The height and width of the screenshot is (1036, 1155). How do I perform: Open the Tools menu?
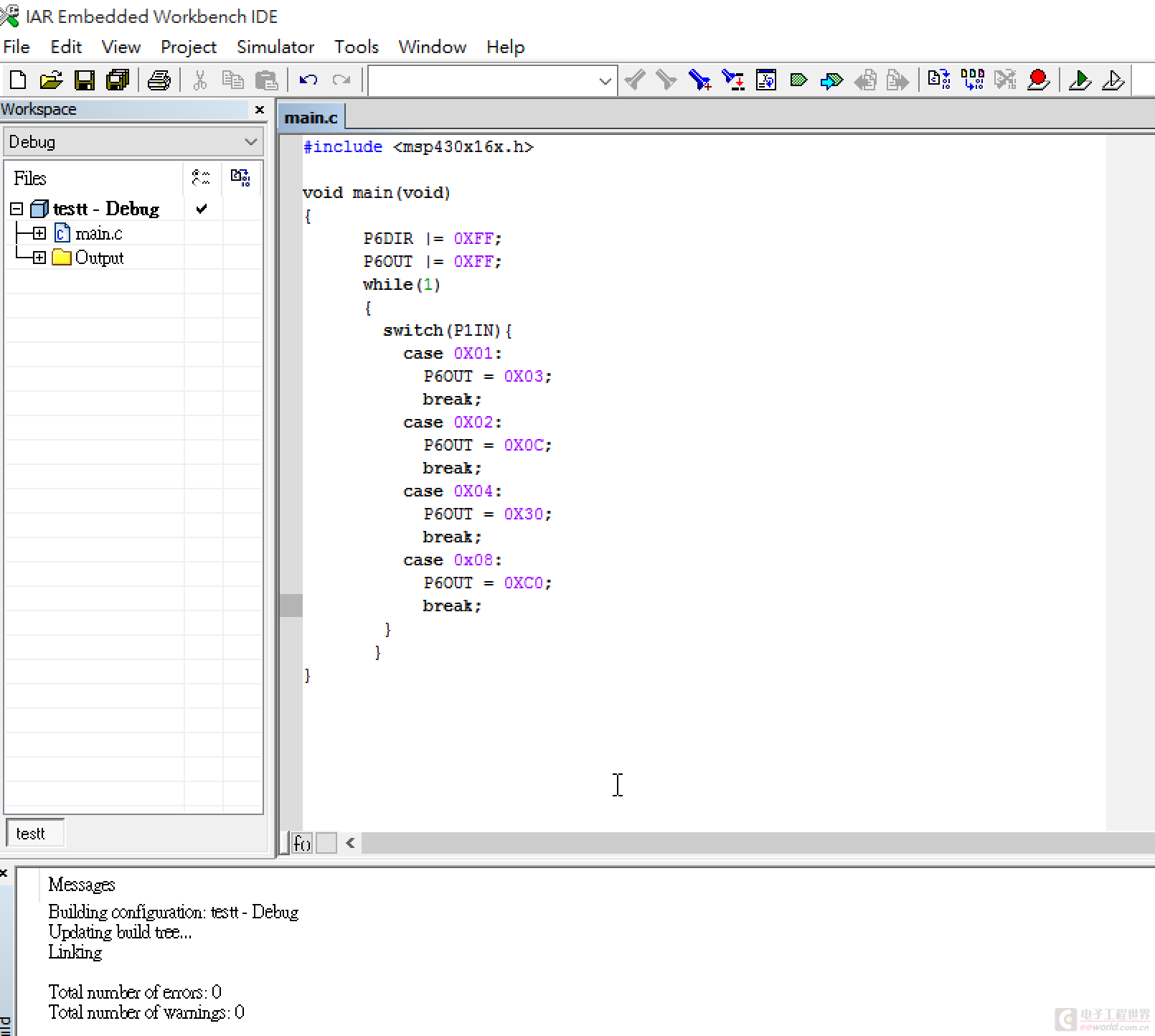pos(356,47)
